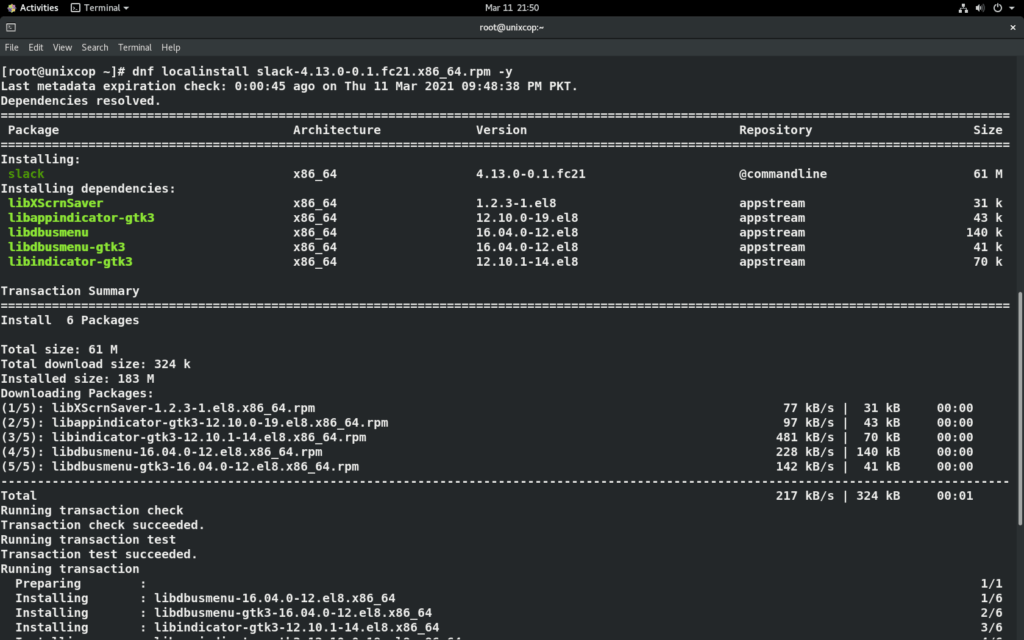This screenshot has height=640, width=1024.
Task: Click the 'Total download size: 324 k' line
Action: 95,364
